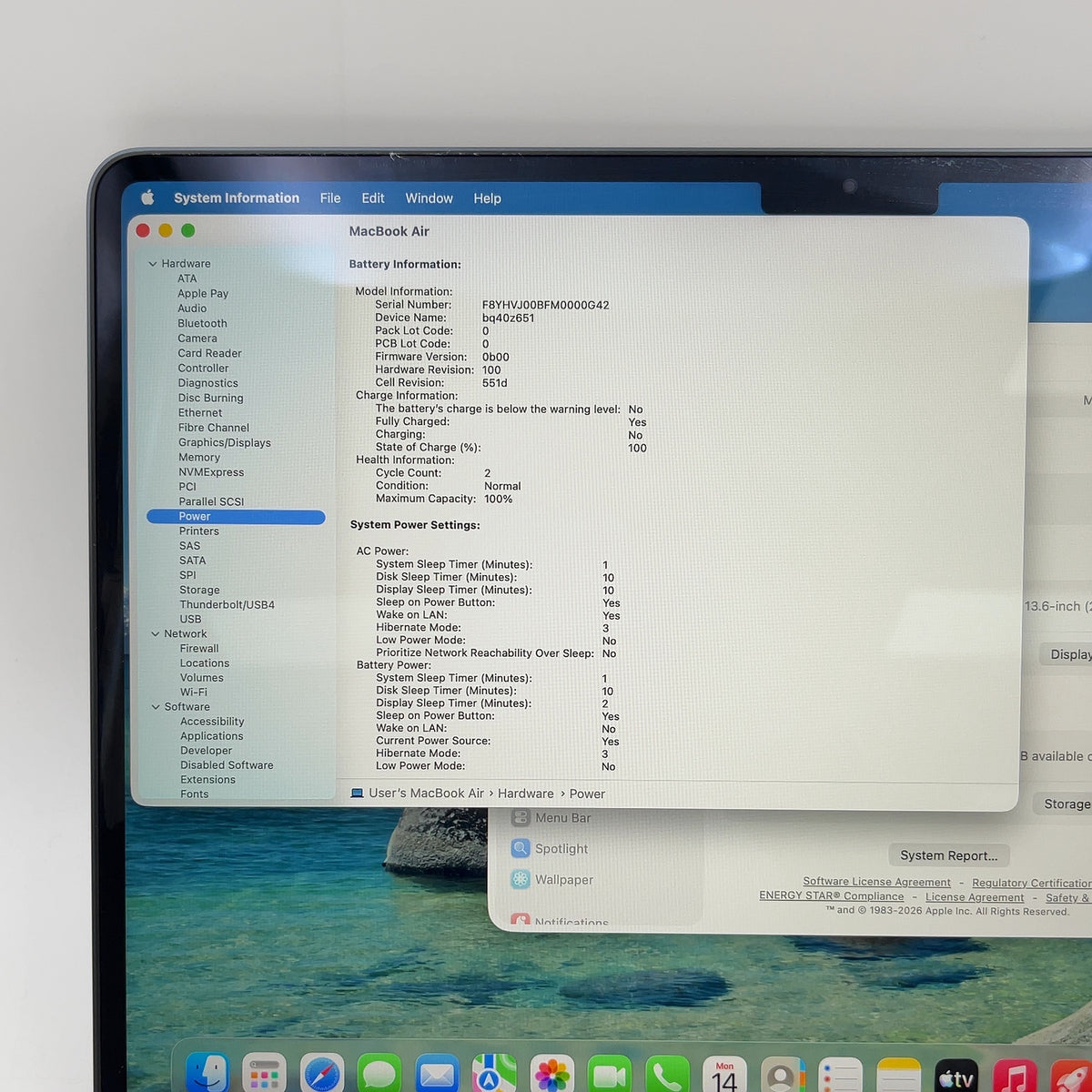Click the Spotlight icon in System Settings sidebar
The width and height of the screenshot is (1092, 1092).
(x=521, y=848)
